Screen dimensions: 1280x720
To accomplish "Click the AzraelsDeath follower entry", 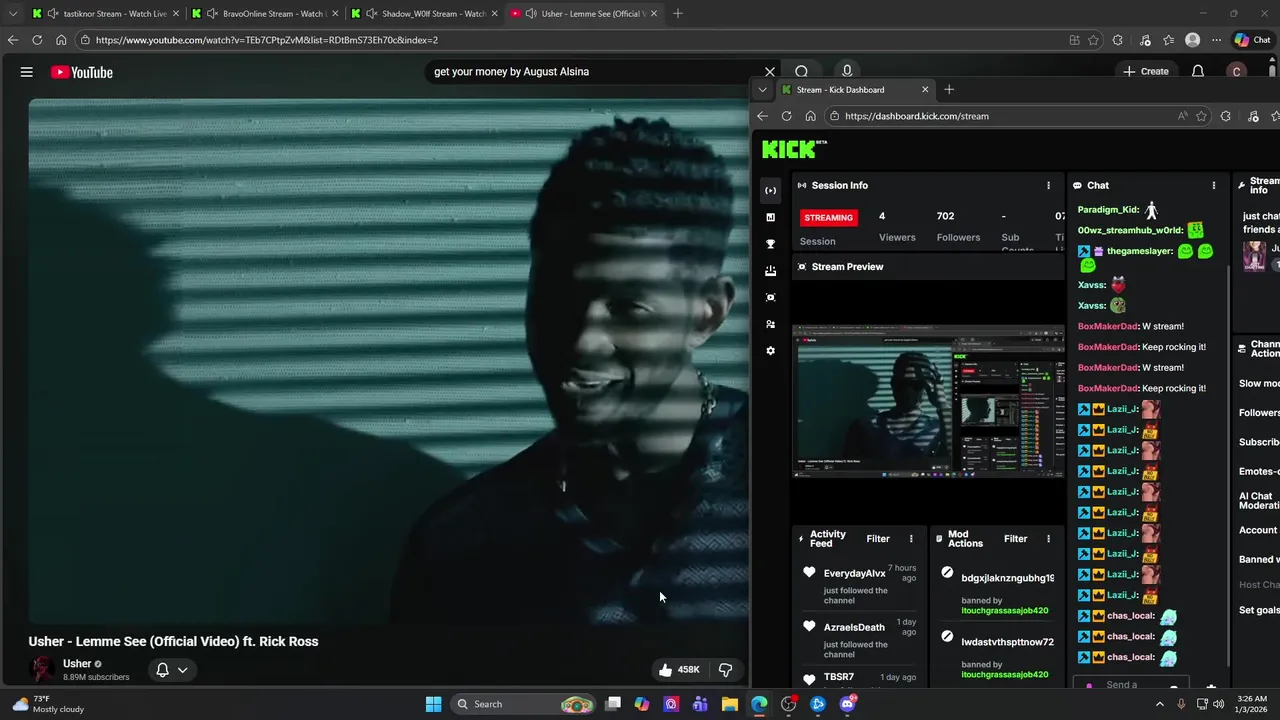I will 860,639.
